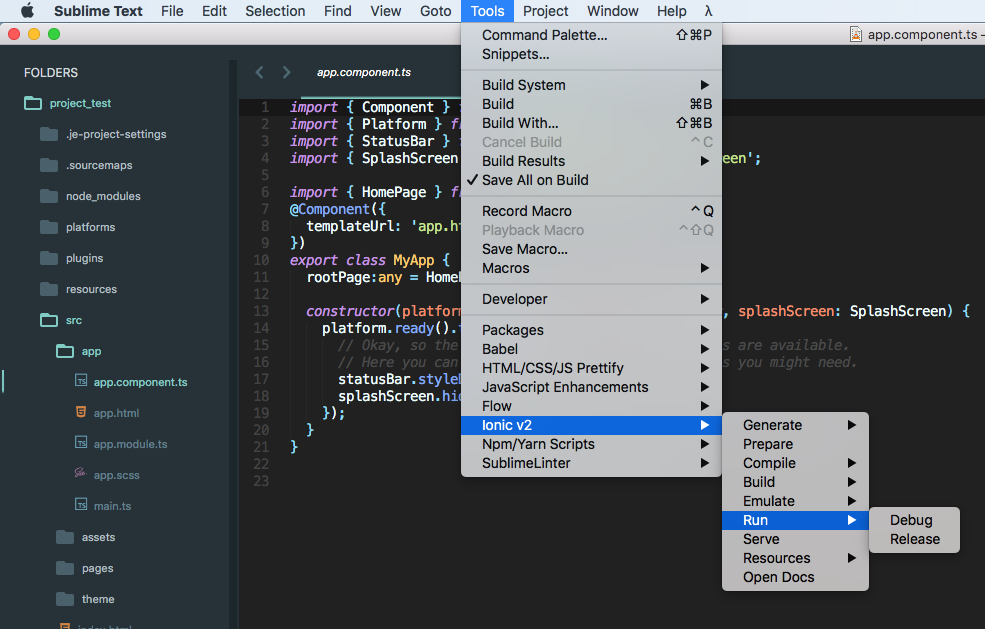Screen dimensions: 985x629
Task: Open the Project menu
Action: pos(545,11)
